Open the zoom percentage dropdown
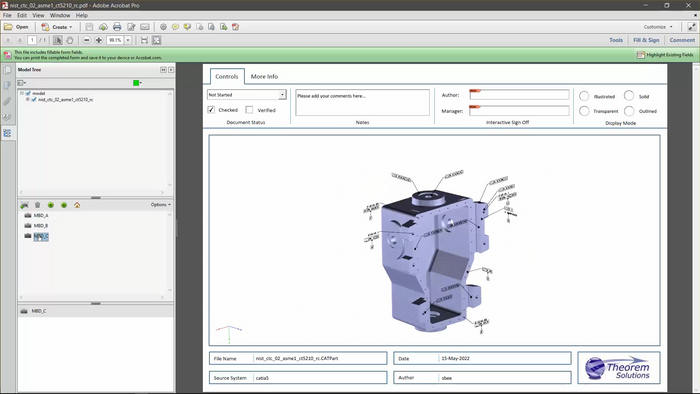 click(x=128, y=40)
